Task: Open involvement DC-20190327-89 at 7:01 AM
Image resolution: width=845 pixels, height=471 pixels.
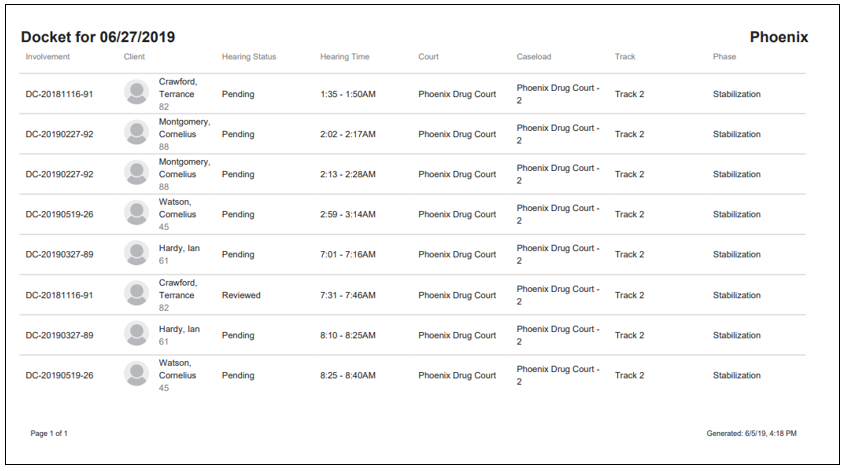Action: click(59, 254)
